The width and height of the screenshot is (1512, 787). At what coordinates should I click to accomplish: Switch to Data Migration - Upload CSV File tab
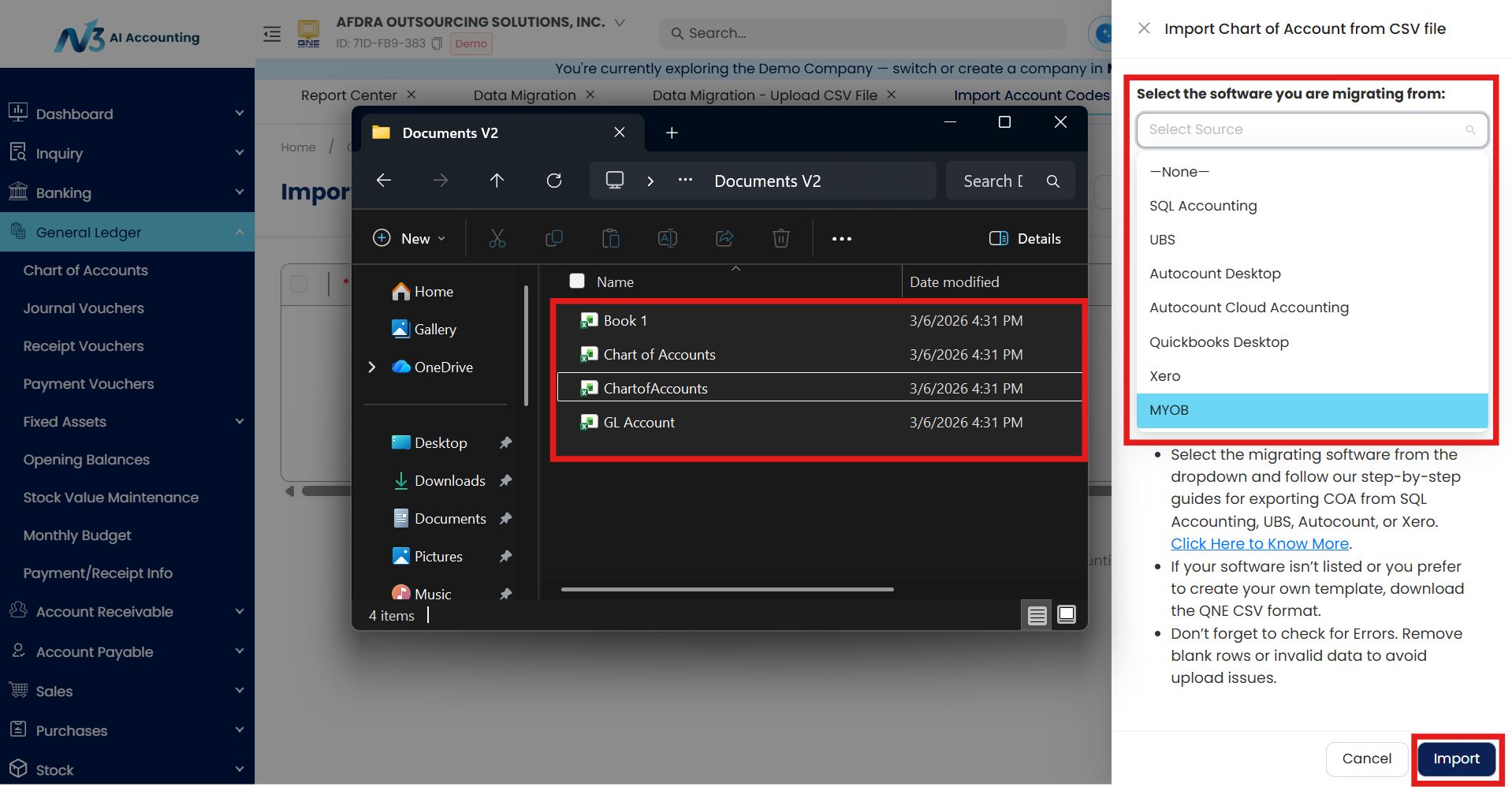[x=764, y=95]
